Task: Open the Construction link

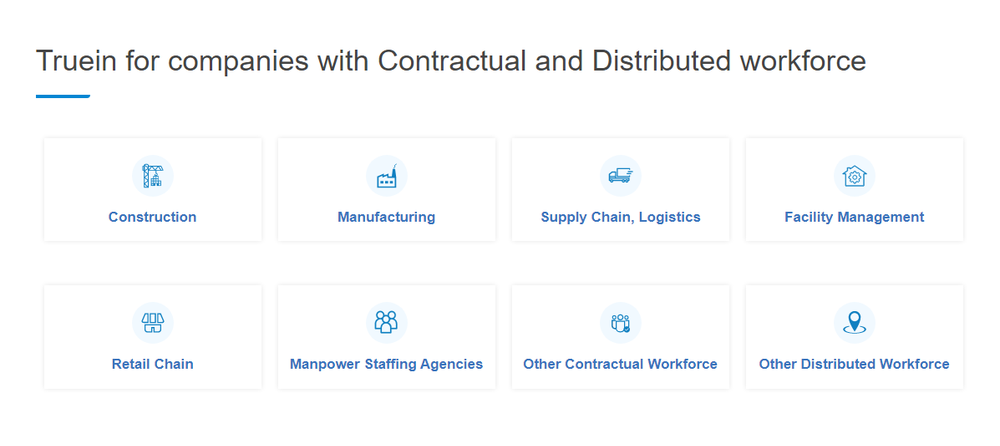Action: (x=152, y=217)
